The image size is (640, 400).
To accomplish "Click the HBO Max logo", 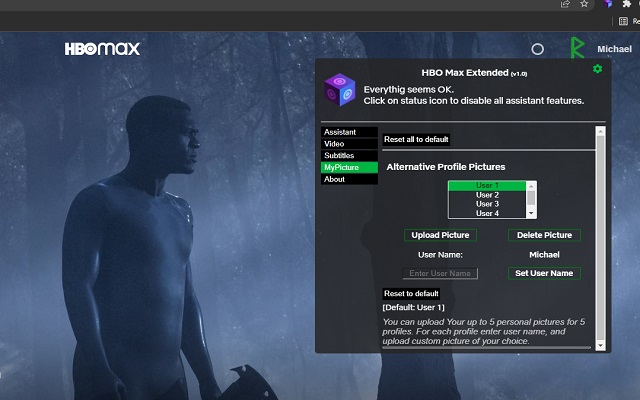I will pos(102,49).
